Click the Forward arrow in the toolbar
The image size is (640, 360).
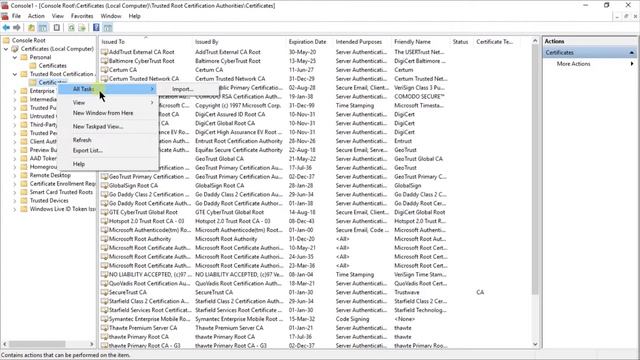[17, 27]
